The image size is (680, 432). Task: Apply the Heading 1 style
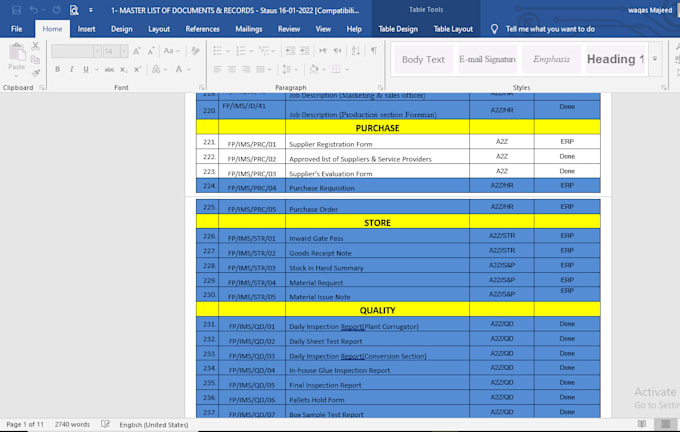615,59
